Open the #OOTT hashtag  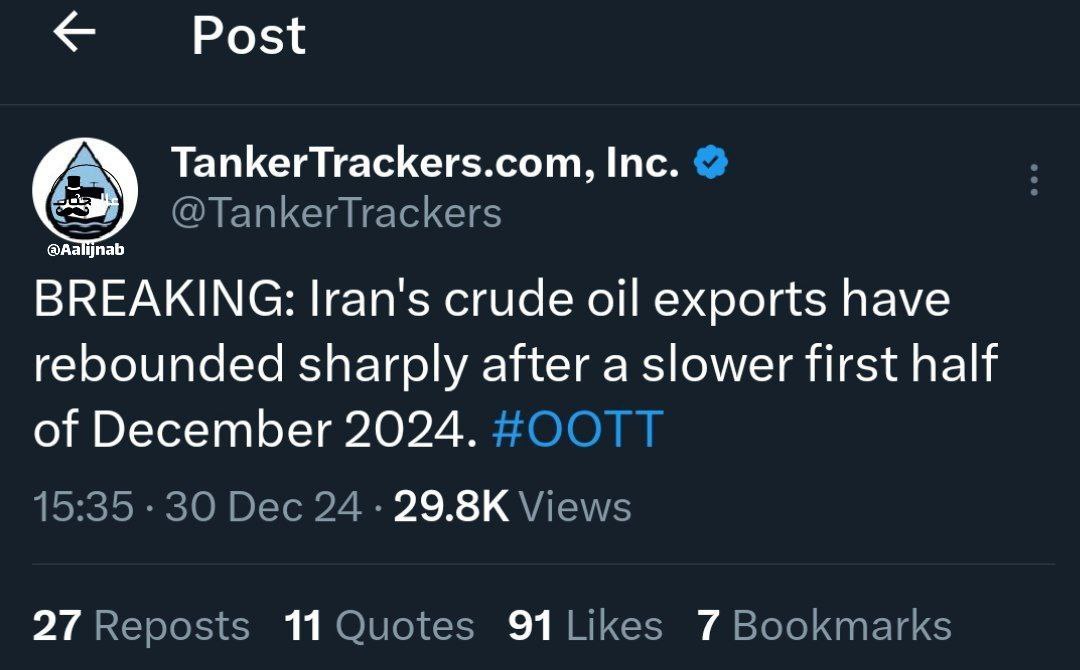578,429
